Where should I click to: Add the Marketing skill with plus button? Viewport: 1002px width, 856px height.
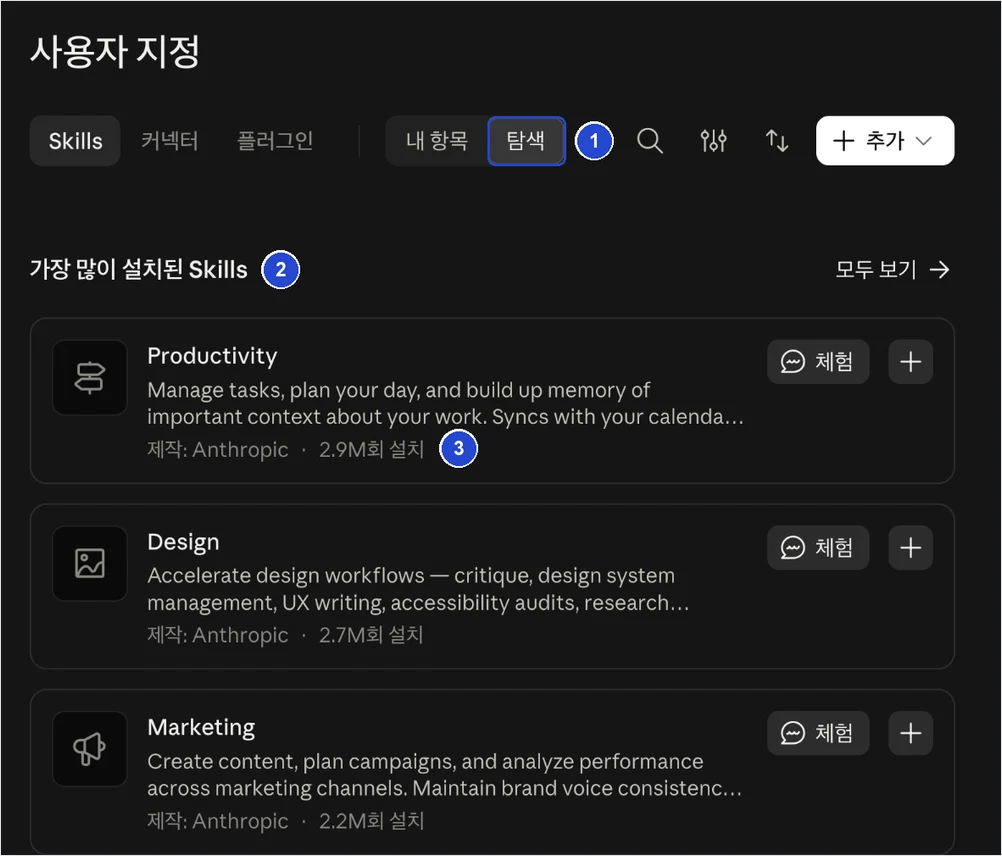point(910,733)
